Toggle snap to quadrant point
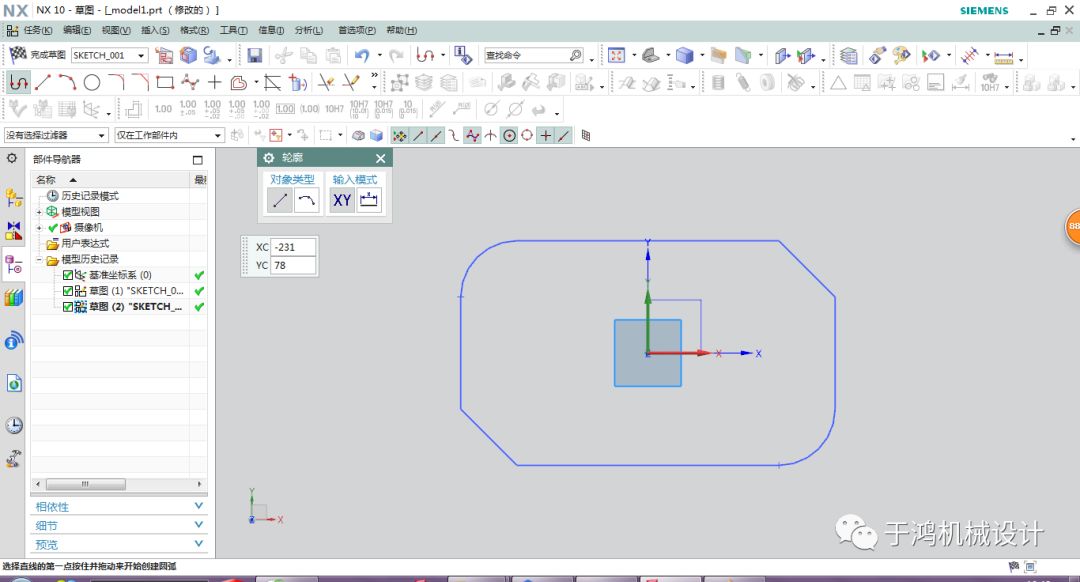Image resolution: width=1080 pixels, height=582 pixels. tap(527, 136)
